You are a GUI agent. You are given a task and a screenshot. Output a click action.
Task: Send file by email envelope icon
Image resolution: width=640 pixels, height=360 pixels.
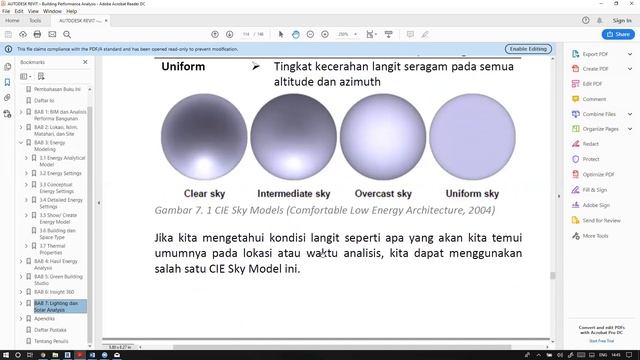coord(52,35)
